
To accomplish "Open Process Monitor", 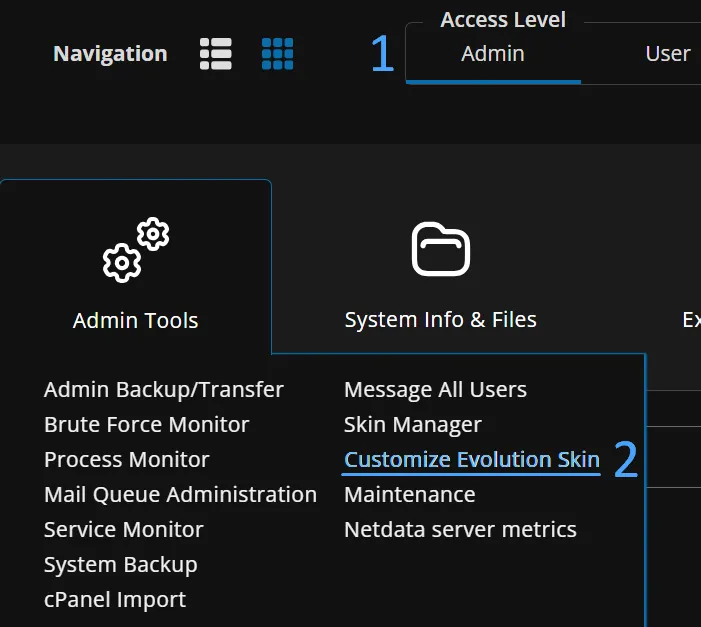I will 127,459.
